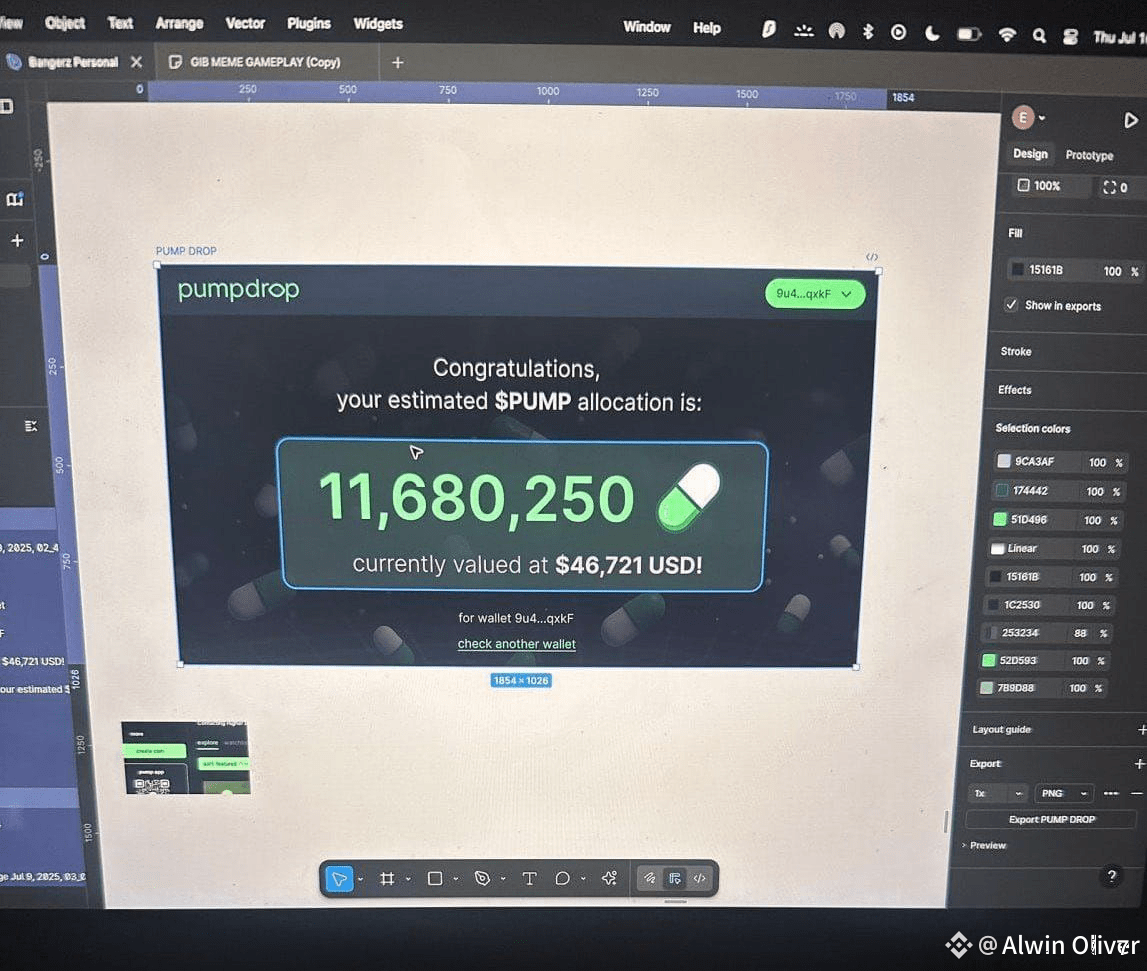The height and width of the screenshot is (971, 1147).
Task: Open the PNG format dropdown
Action: coord(1064,793)
